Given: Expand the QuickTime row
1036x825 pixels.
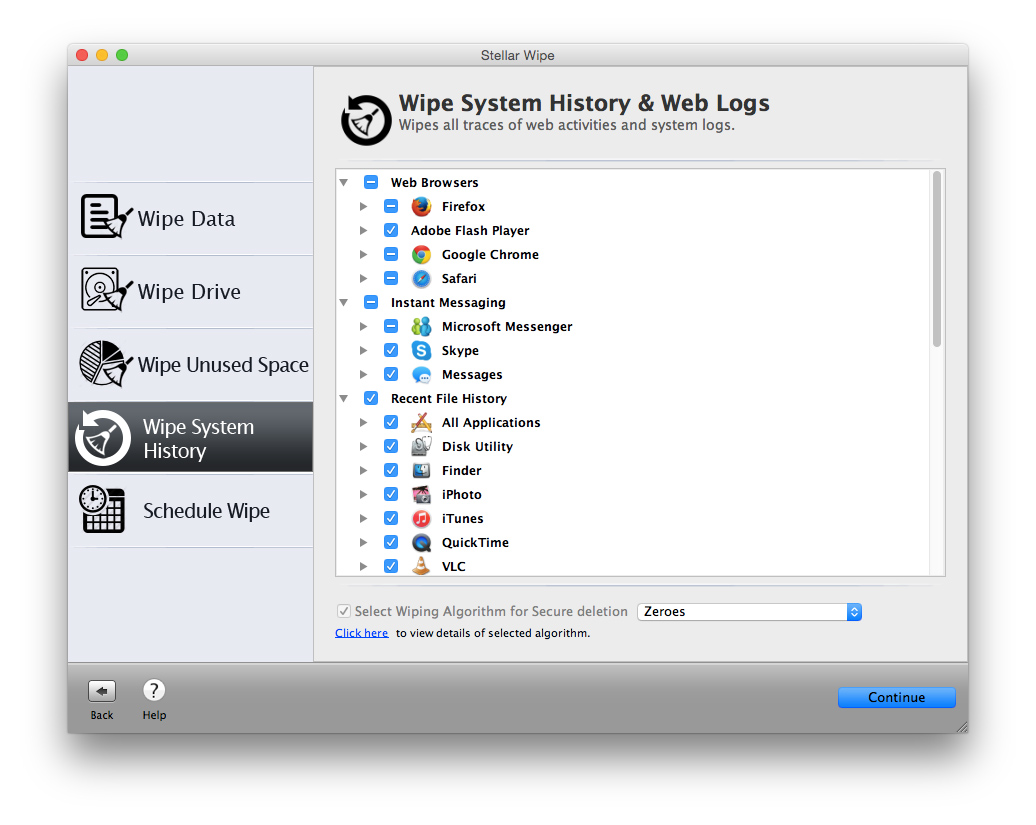Looking at the screenshot, I should 363,542.
